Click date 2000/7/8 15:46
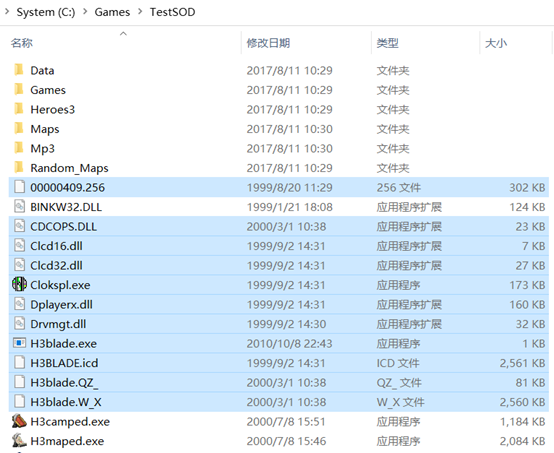The width and height of the screenshot is (554, 453). click(x=286, y=441)
